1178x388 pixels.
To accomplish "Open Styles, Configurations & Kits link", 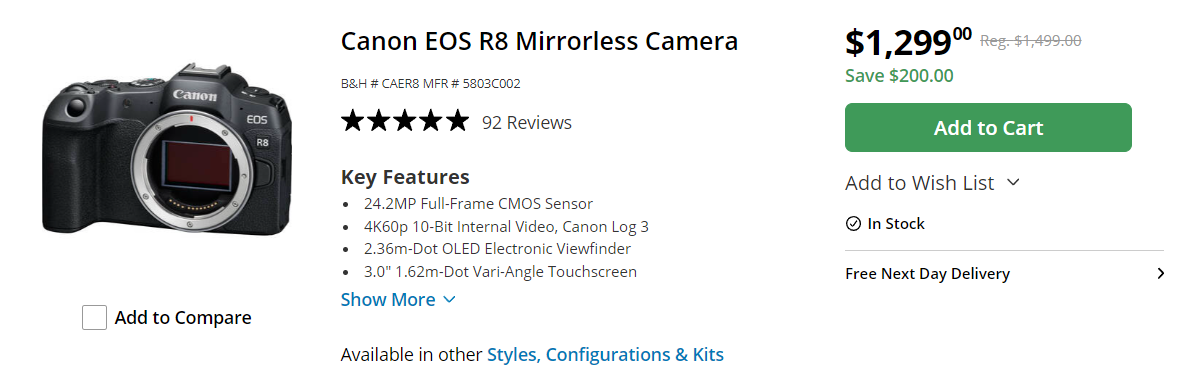I will click(x=606, y=354).
